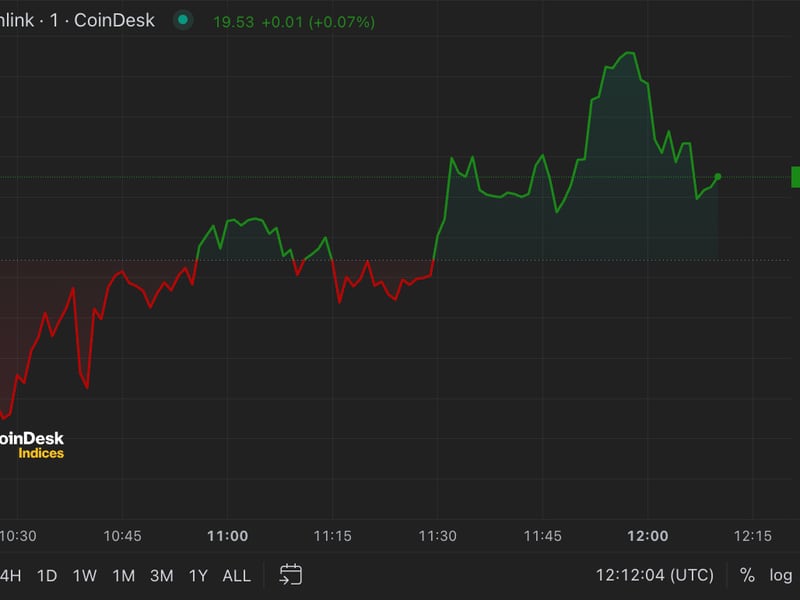Viewport: 800px width, 600px height.
Task: Click the 11:00 time axis label
Action: point(227,536)
